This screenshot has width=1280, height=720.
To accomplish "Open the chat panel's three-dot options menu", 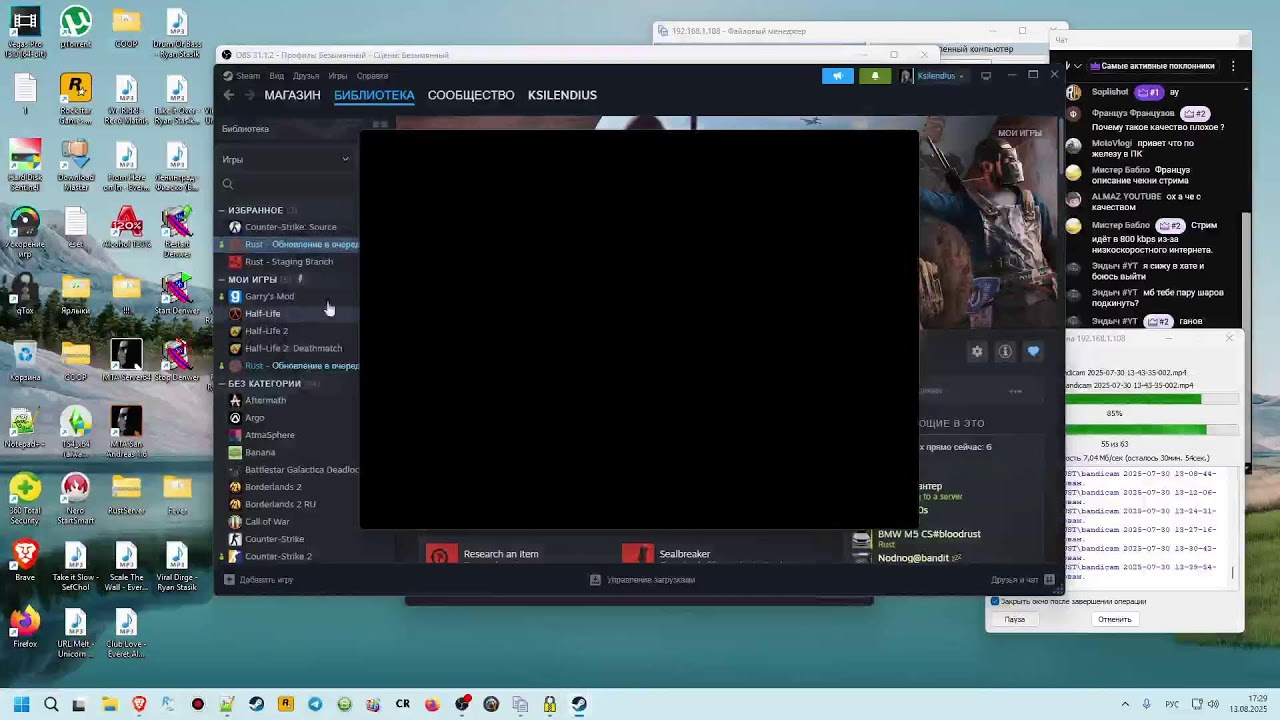I will click(x=1233, y=66).
